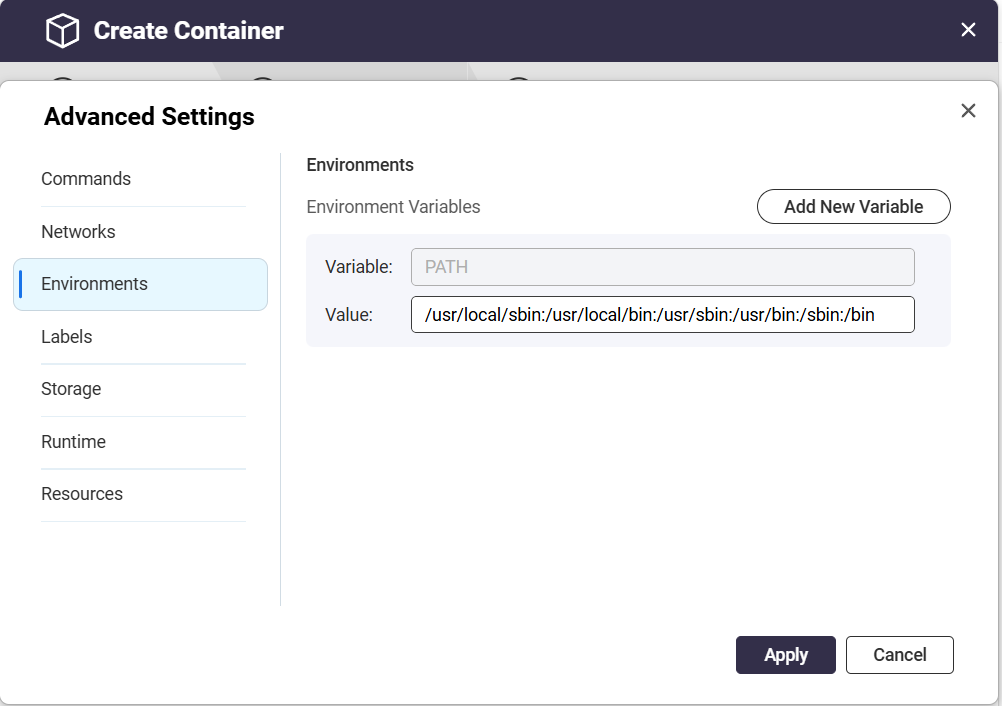Image resolution: width=1002 pixels, height=706 pixels.
Task: Click the Add New Variable button
Action: point(854,206)
